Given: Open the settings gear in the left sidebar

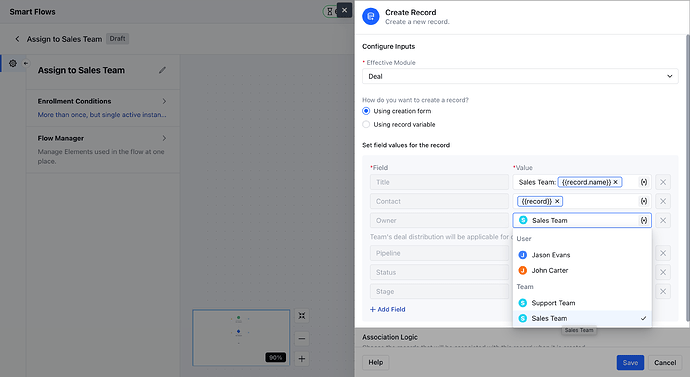Looking at the screenshot, I should (13, 63).
